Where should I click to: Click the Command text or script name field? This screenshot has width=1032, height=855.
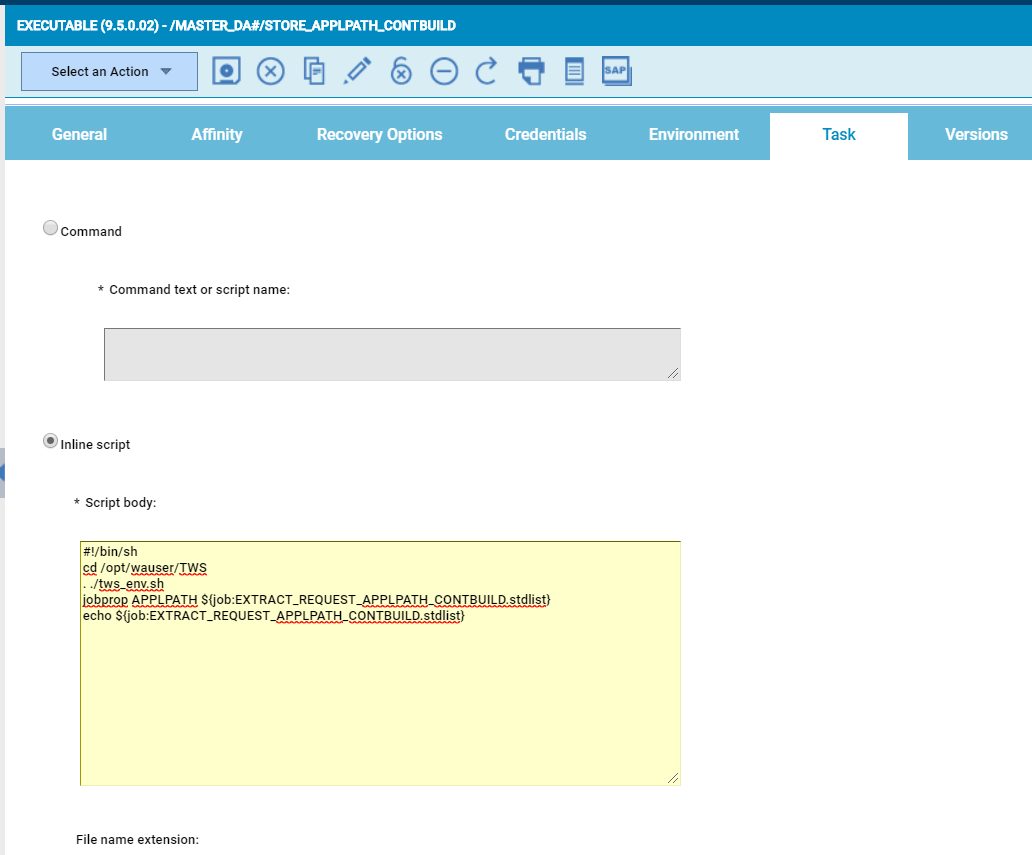point(391,354)
